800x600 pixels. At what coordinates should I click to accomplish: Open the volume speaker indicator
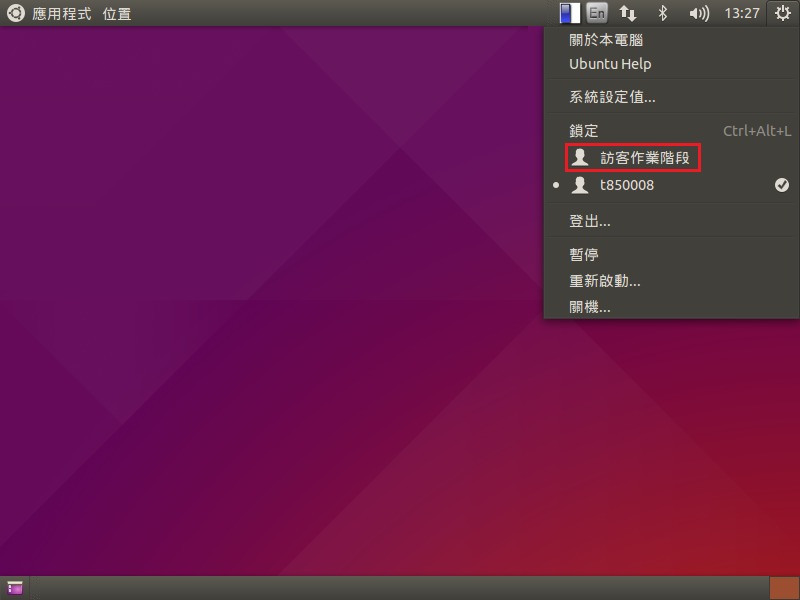pyautogui.click(x=699, y=14)
